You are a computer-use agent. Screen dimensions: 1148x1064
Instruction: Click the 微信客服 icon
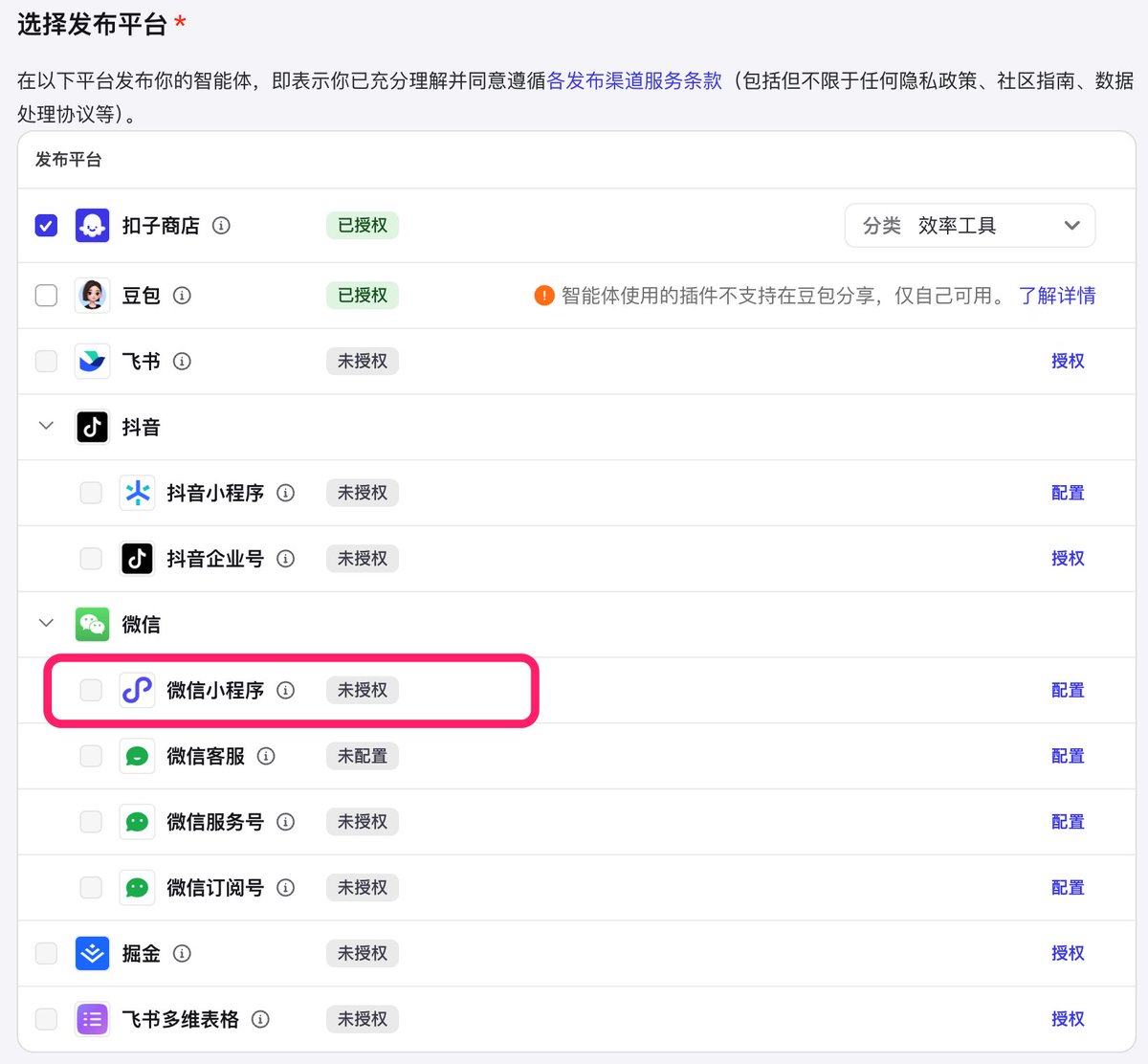[137, 756]
